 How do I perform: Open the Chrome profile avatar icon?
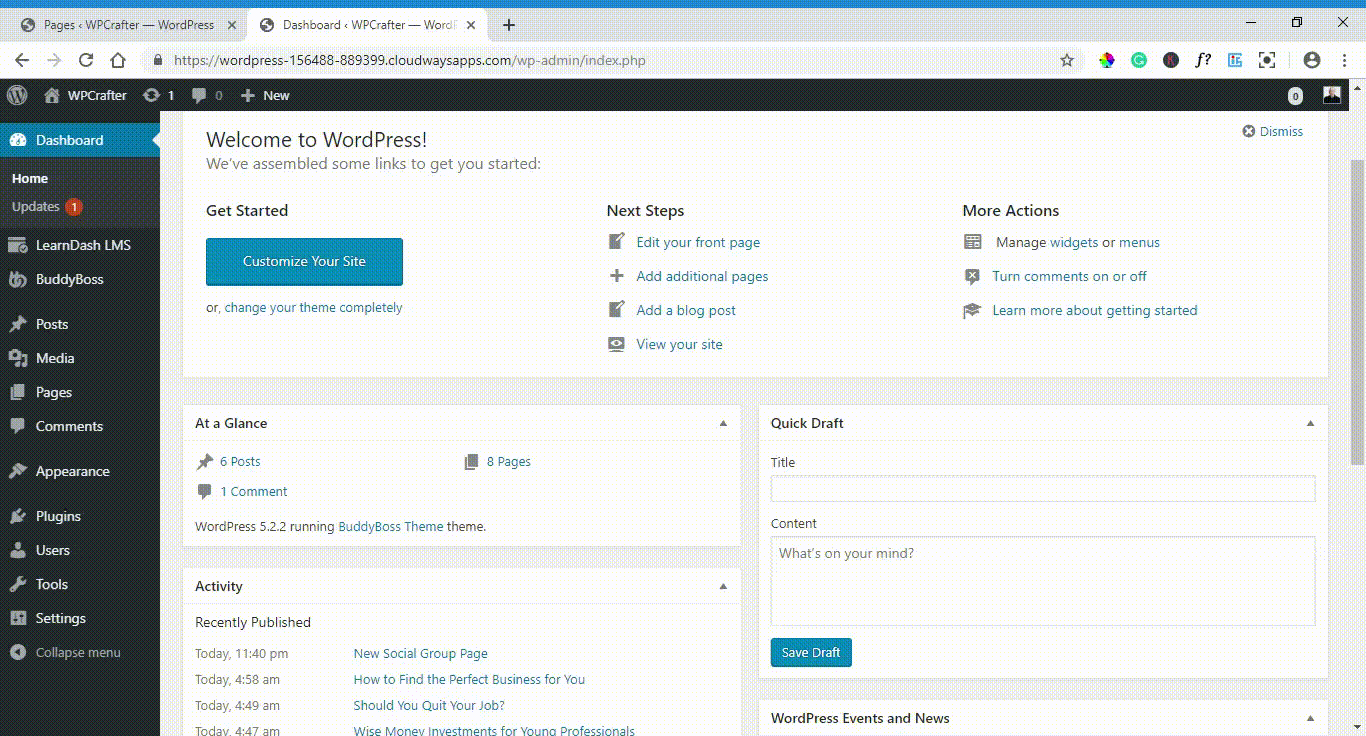coord(1312,60)
